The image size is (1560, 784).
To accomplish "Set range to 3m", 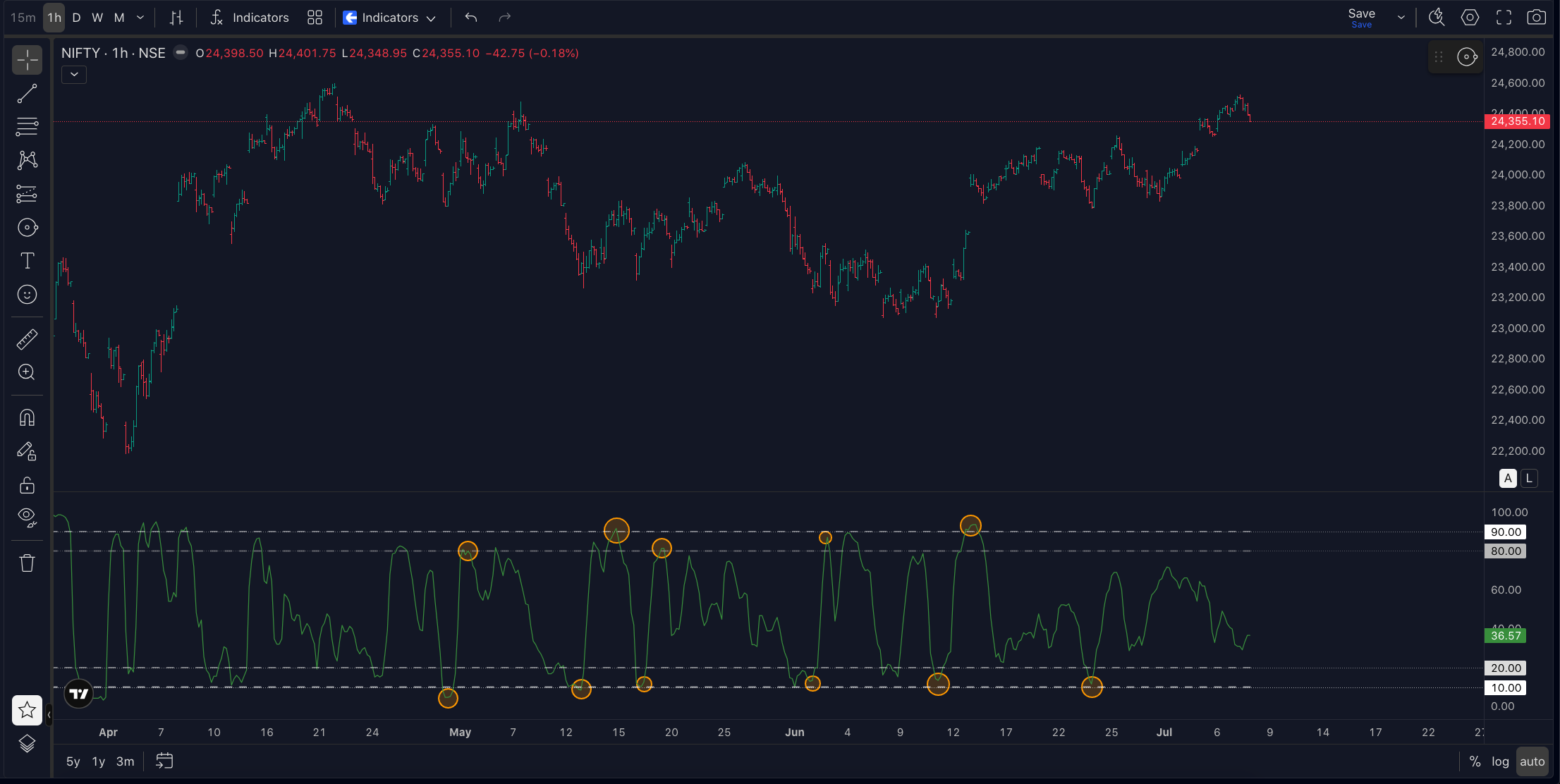I will tap(126, 761).
